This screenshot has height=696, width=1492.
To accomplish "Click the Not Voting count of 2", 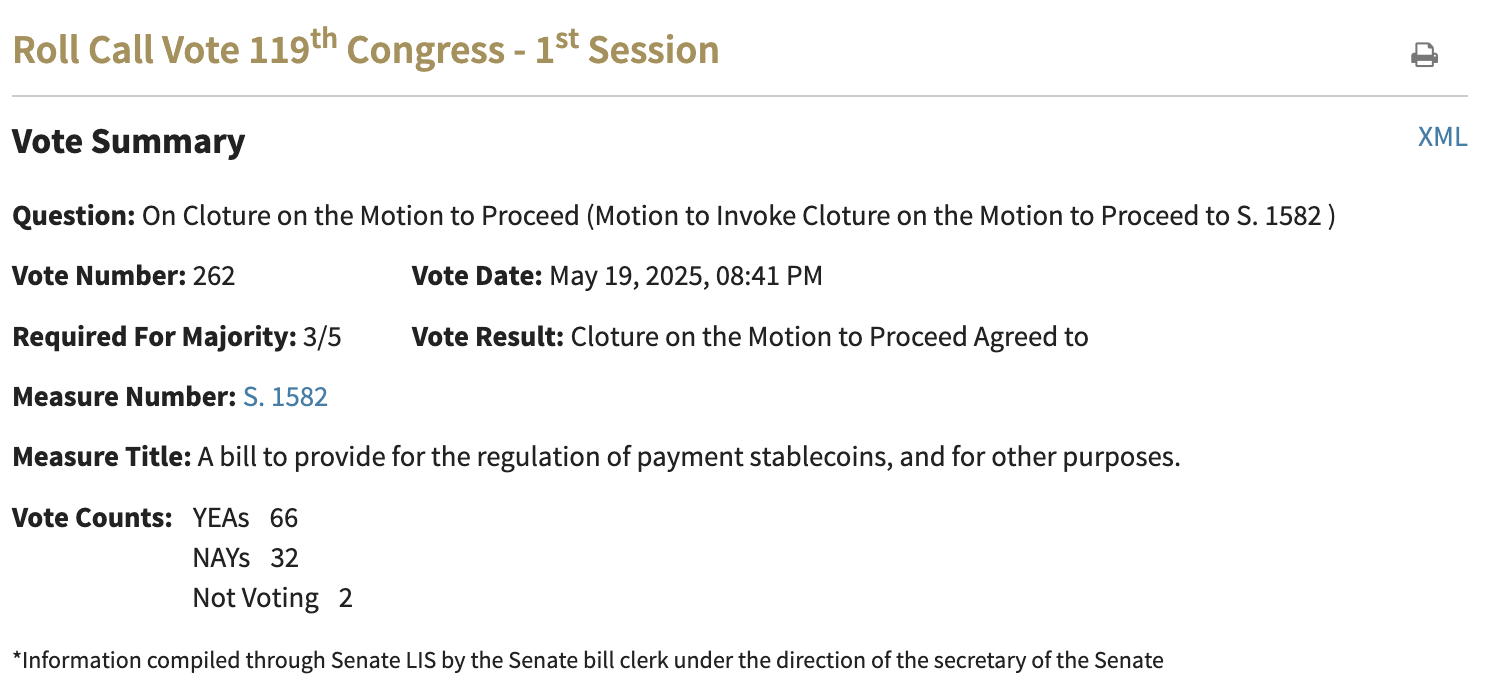I will (346, 598).
